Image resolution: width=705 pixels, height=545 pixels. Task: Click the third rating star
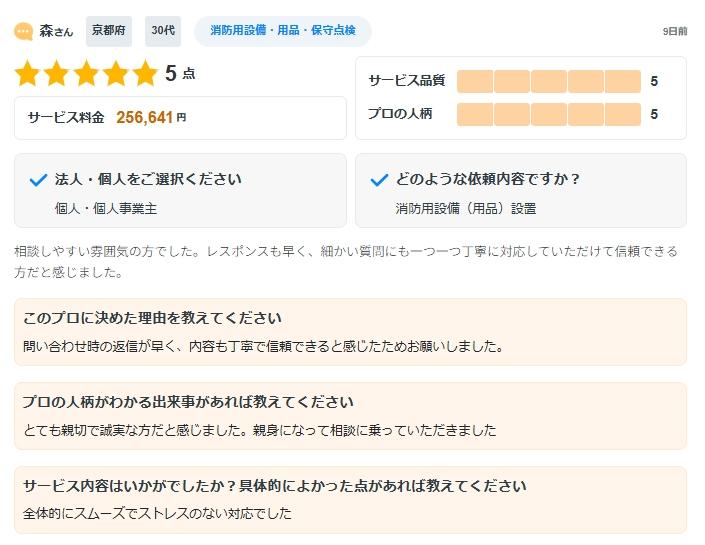(x=87, y=73)
